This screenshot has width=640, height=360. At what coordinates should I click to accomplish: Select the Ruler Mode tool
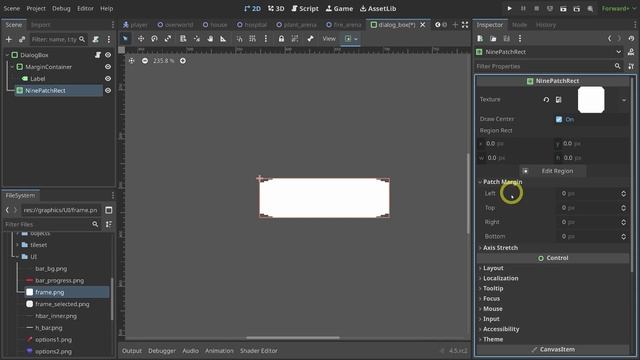pos(223,38)
